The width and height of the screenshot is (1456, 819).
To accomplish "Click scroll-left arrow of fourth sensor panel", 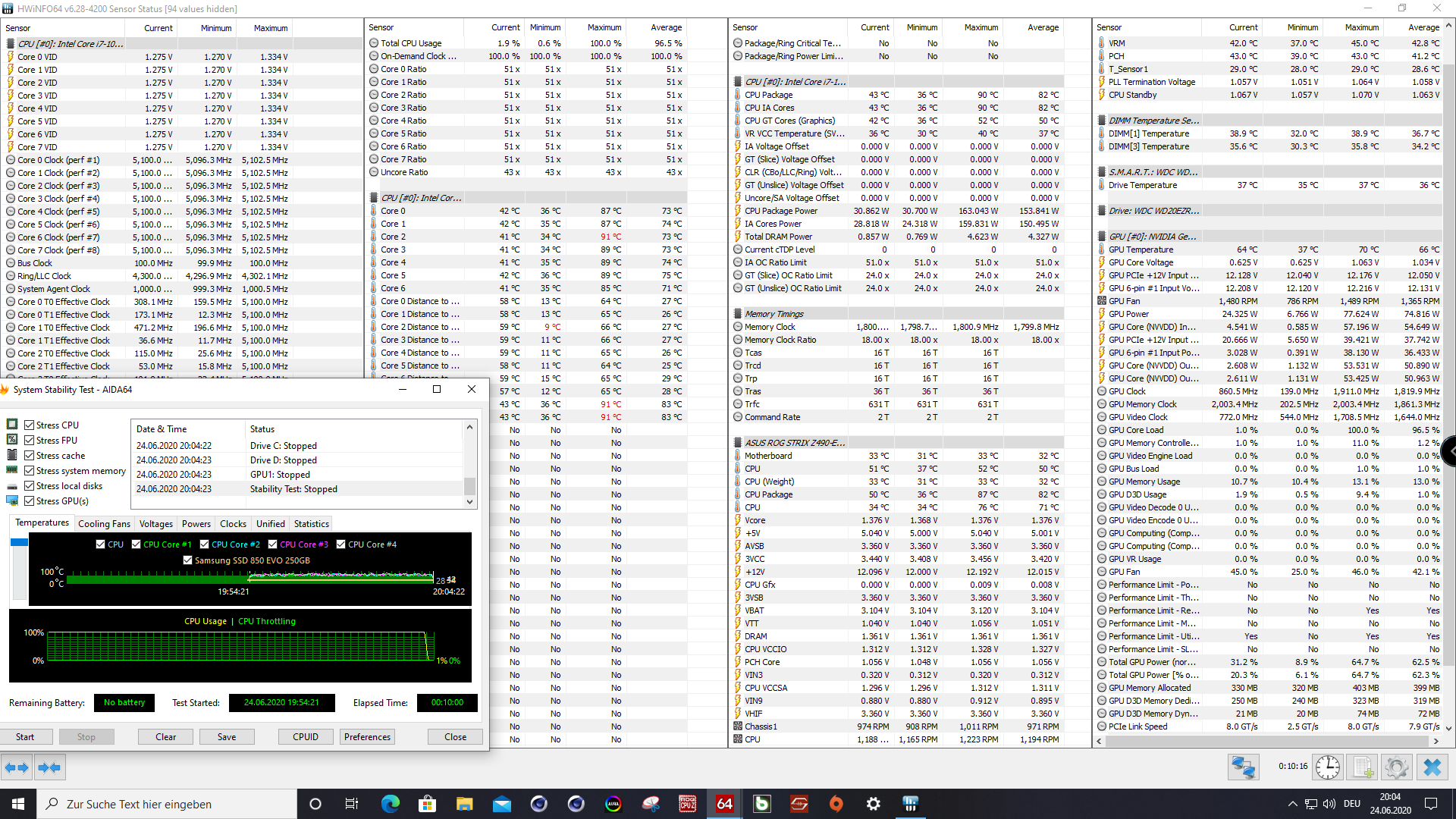I will coord(1100,741).
